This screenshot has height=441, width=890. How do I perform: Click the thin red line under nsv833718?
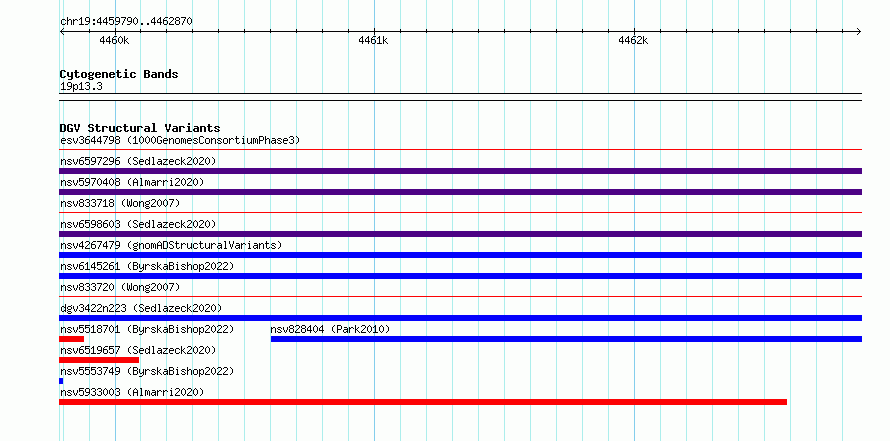460,213
